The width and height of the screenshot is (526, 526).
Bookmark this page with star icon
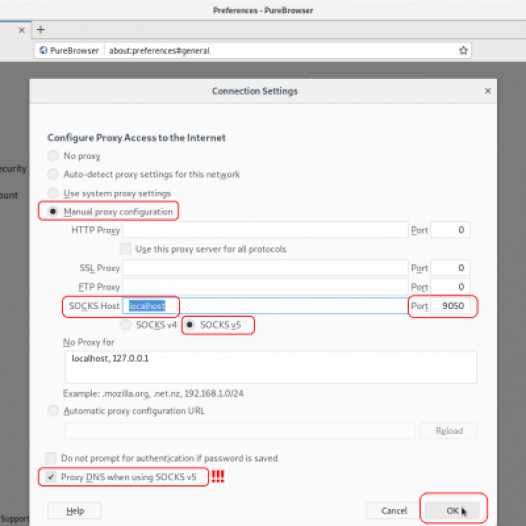463,50
